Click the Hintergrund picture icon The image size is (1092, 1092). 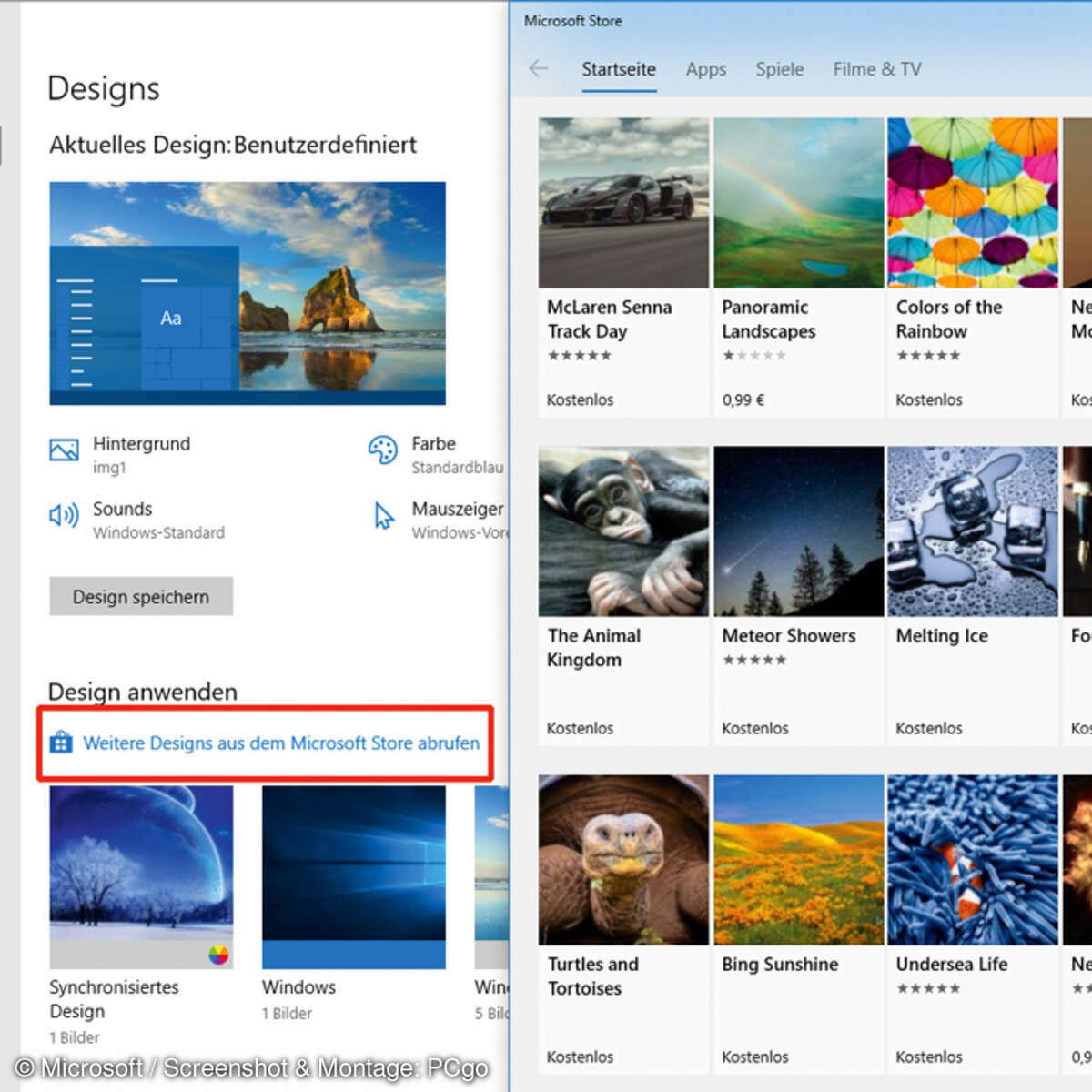point(64,450)
